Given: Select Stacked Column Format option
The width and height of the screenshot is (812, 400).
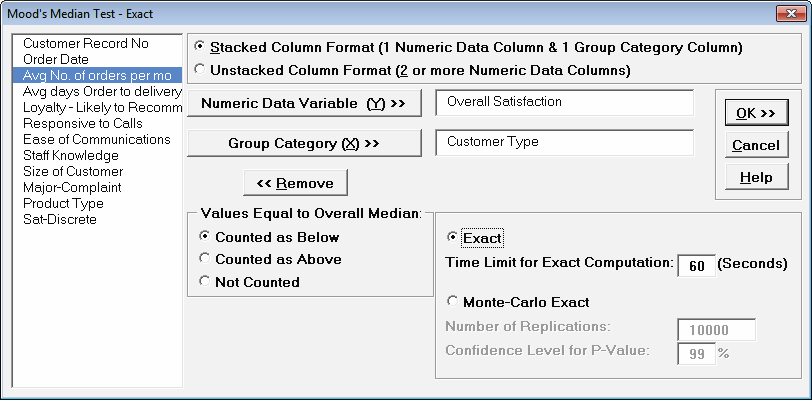Looking at the screenshot, I should coord(201,47).
